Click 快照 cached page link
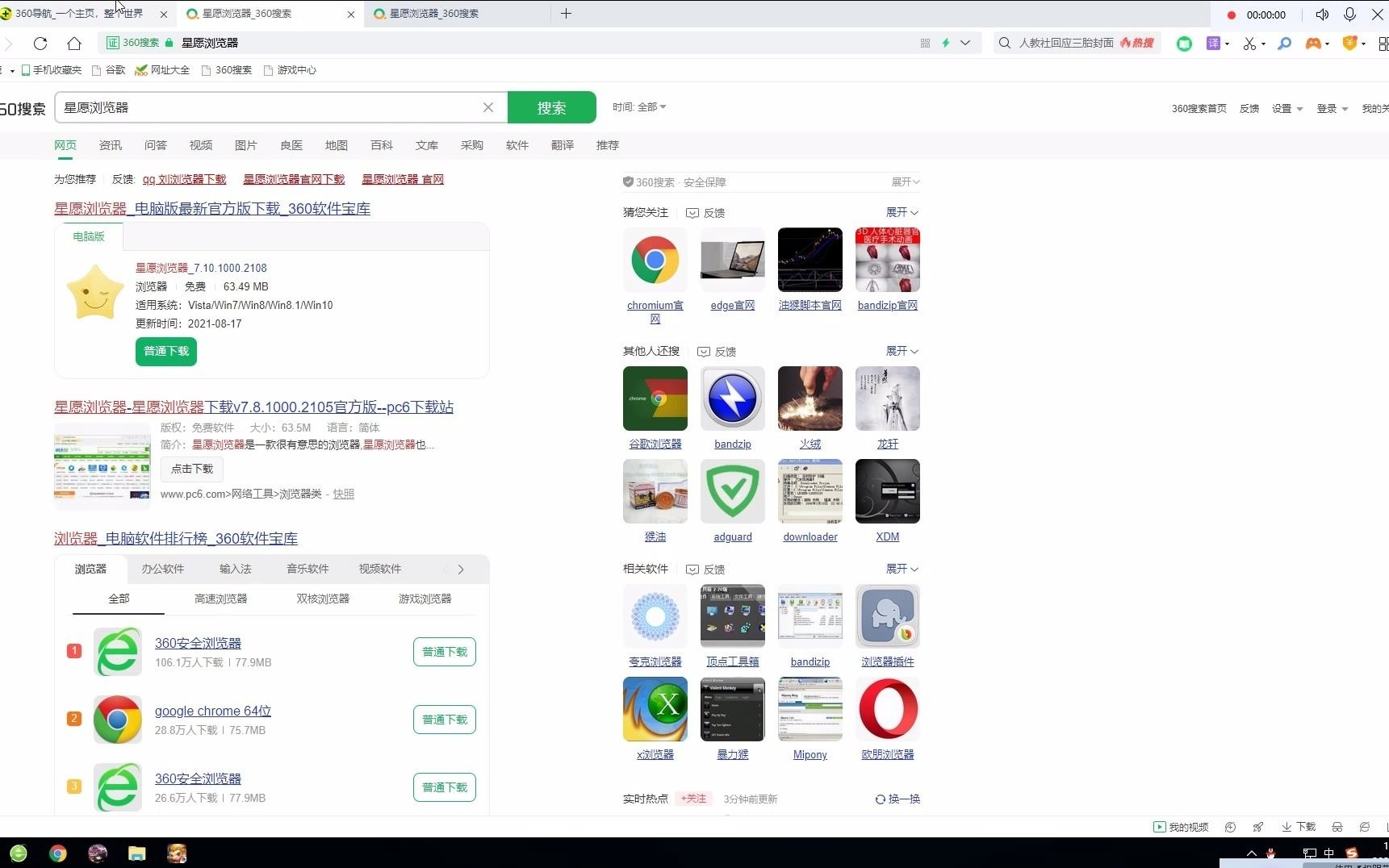 tap(344, 494)
